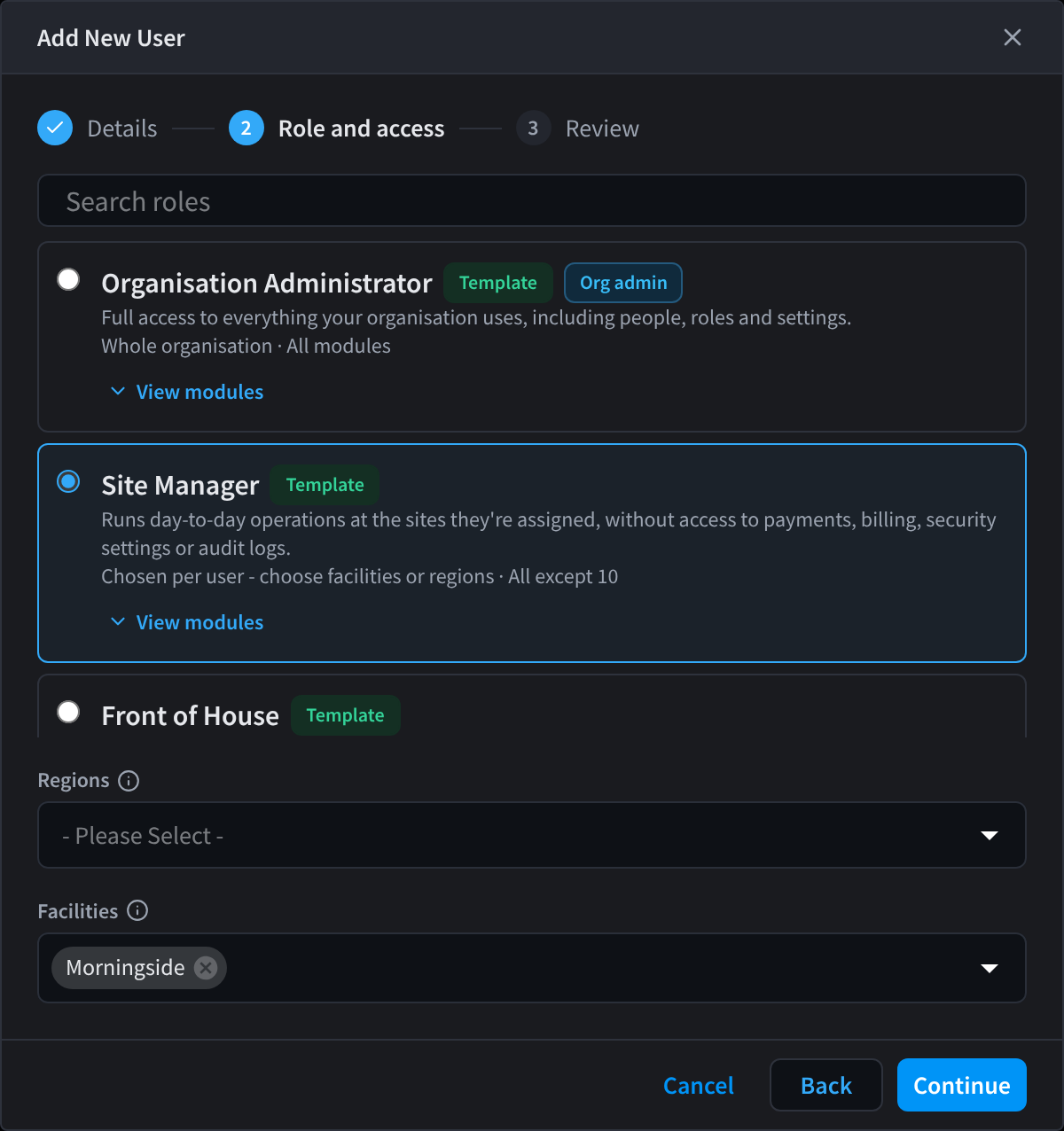Open the Regions dropdown
Screen dimensions: 1064x1131
[x=532, y=835]
